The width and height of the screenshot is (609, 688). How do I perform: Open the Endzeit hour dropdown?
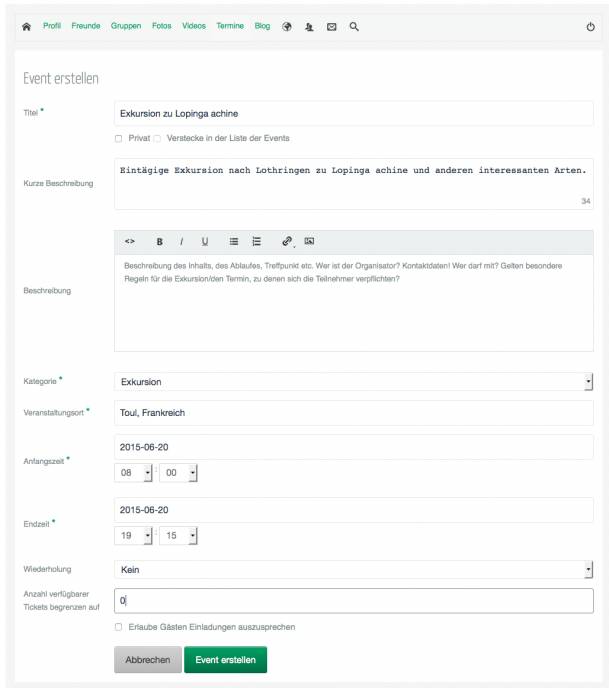click(x=133, y=535)
